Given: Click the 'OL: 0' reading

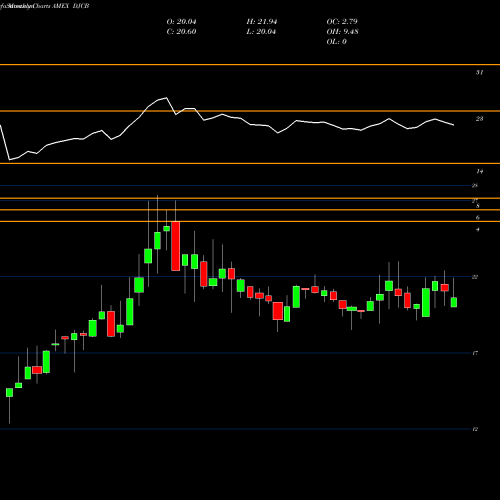Looking at the screenshot, I should click(337, 42).
